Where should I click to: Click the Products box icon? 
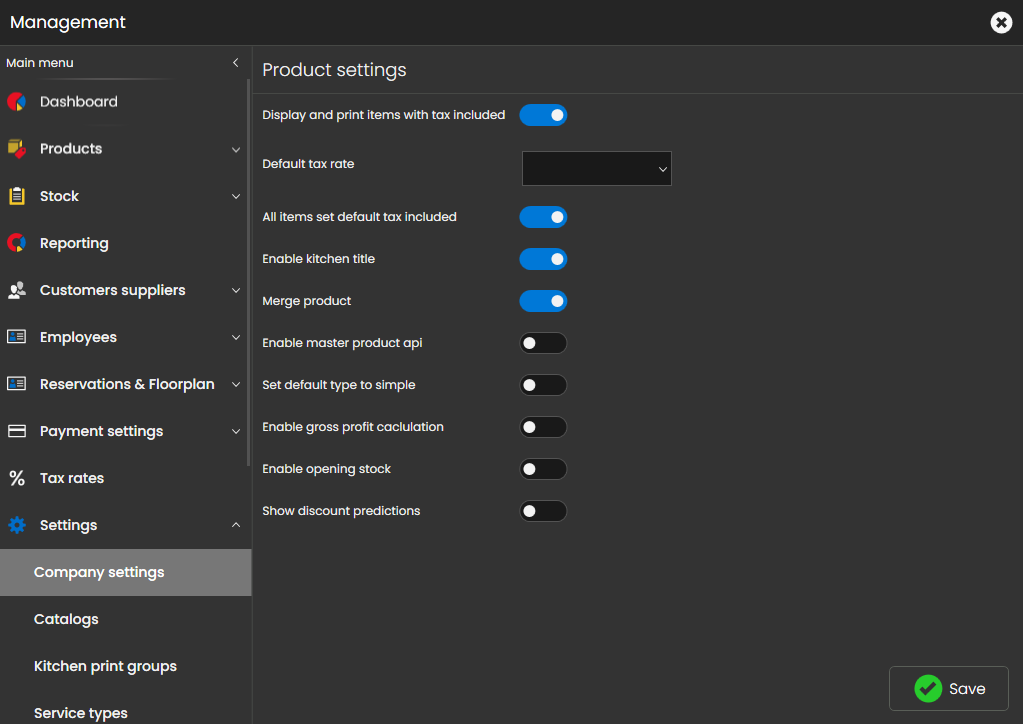16,149
